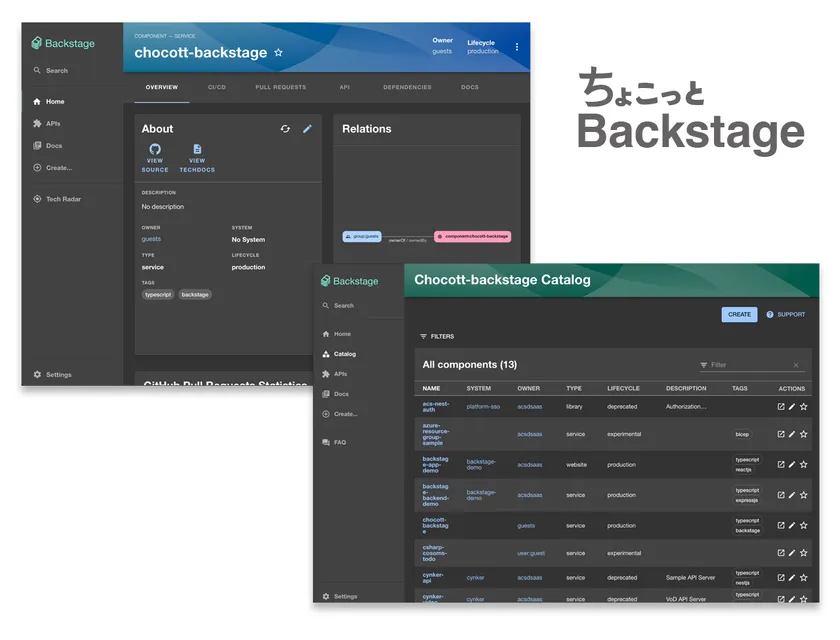The image size is (840, 640).
Task: Star chocott-backstage in the entity header
Action: pos(278,52)
